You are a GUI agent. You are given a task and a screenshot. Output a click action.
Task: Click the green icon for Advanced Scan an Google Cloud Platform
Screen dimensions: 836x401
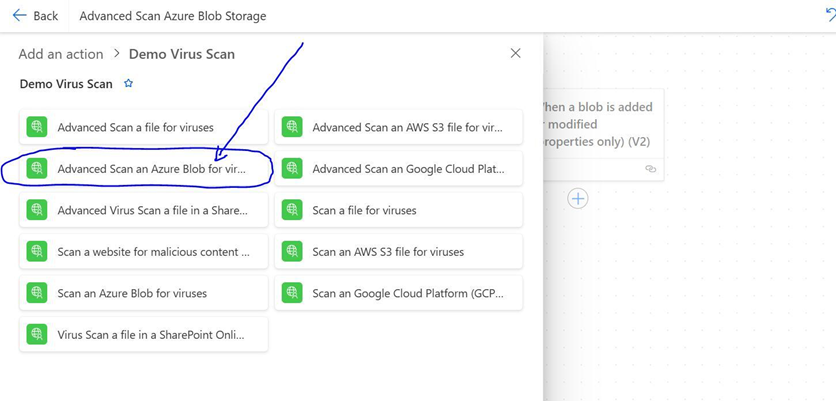292,169
